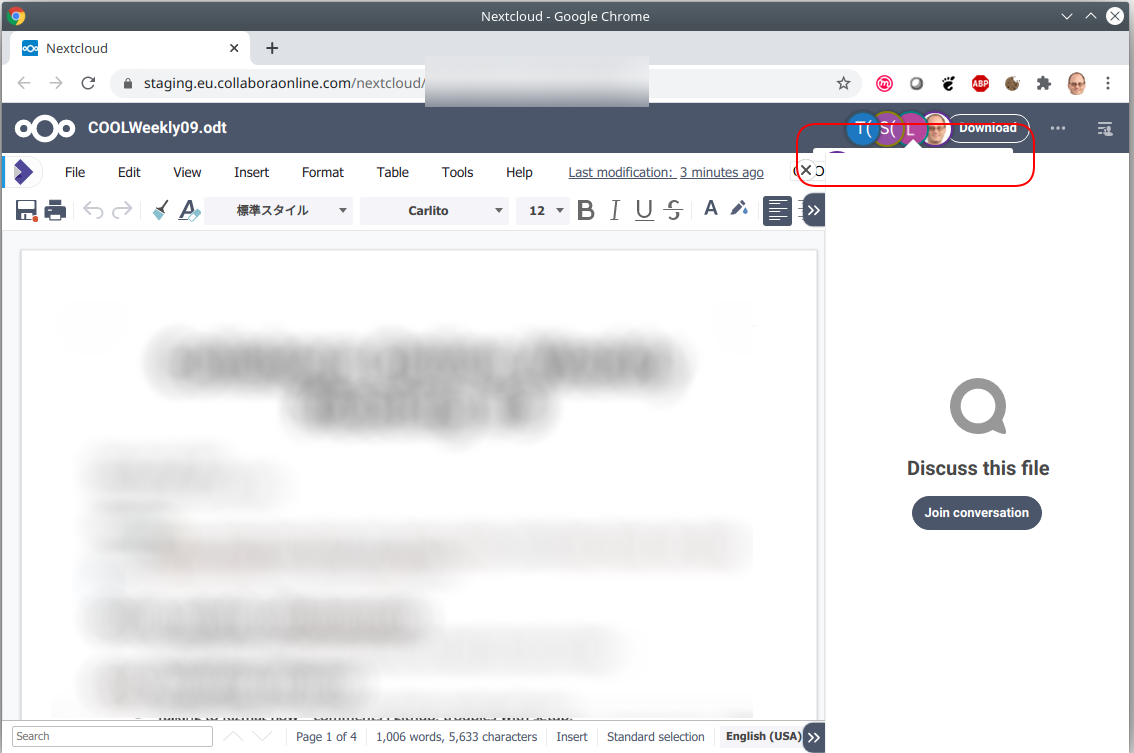
Task: Open the Insert menu
Action: pyautogui.click(x=251, y=172)
